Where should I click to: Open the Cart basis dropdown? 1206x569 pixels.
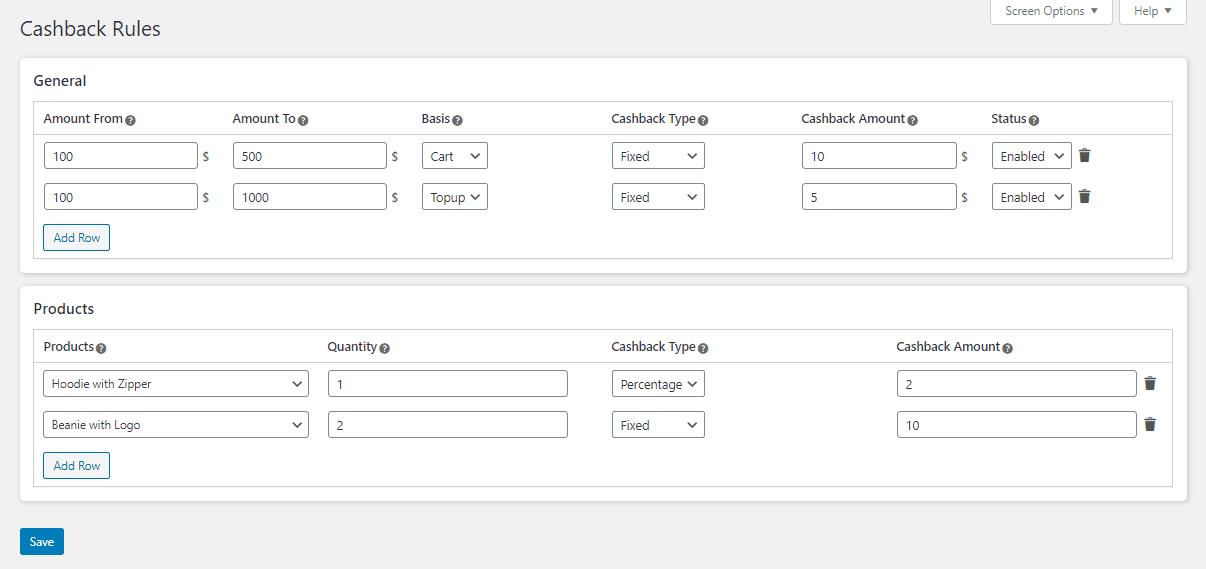(455, 156)
